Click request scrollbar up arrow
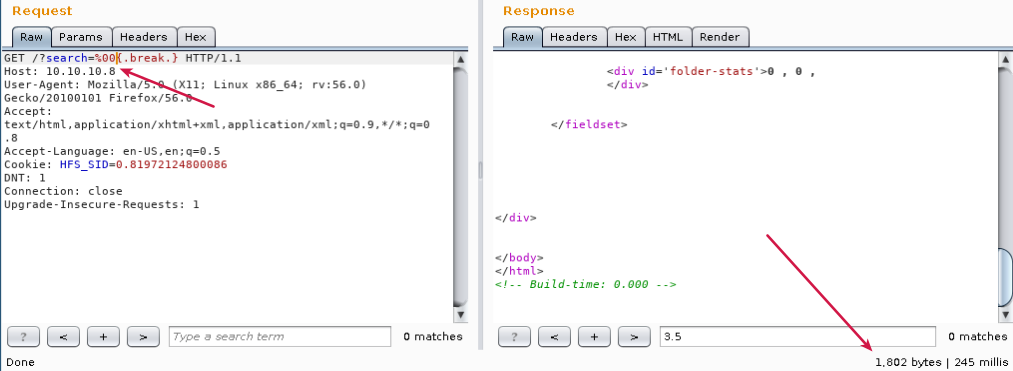This screenshot has height=371, width=1013. click(x=460, y=59)
